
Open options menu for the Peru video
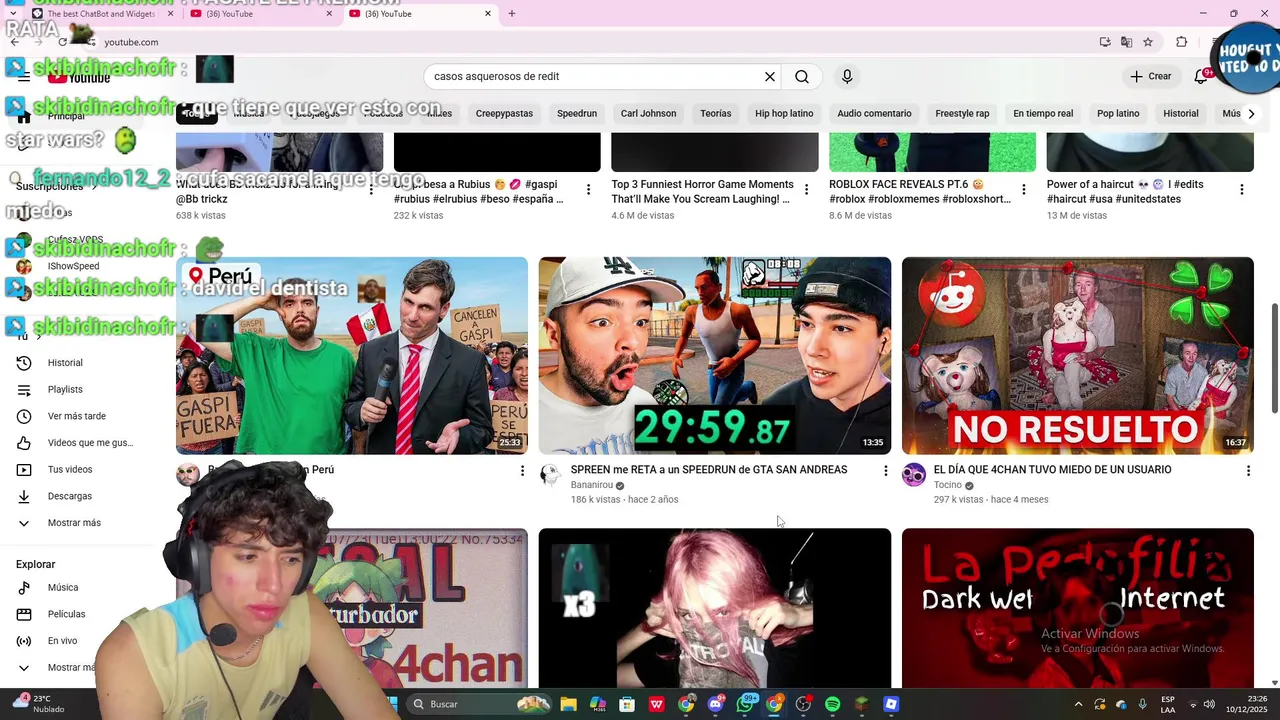(522, 470)
